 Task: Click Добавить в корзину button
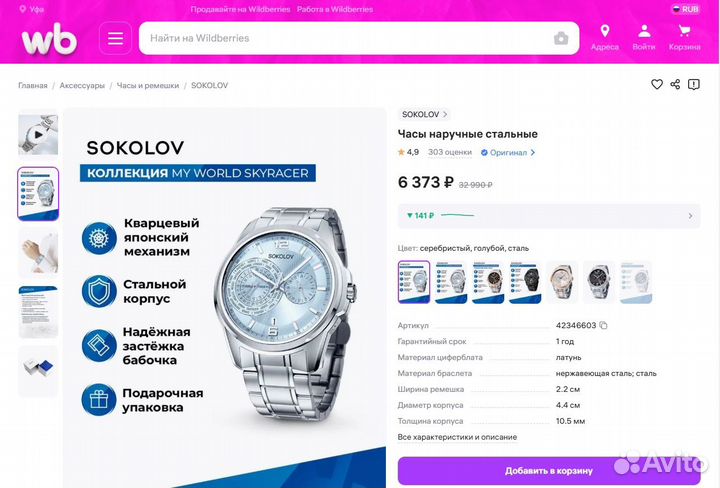(x=549, y=471)
